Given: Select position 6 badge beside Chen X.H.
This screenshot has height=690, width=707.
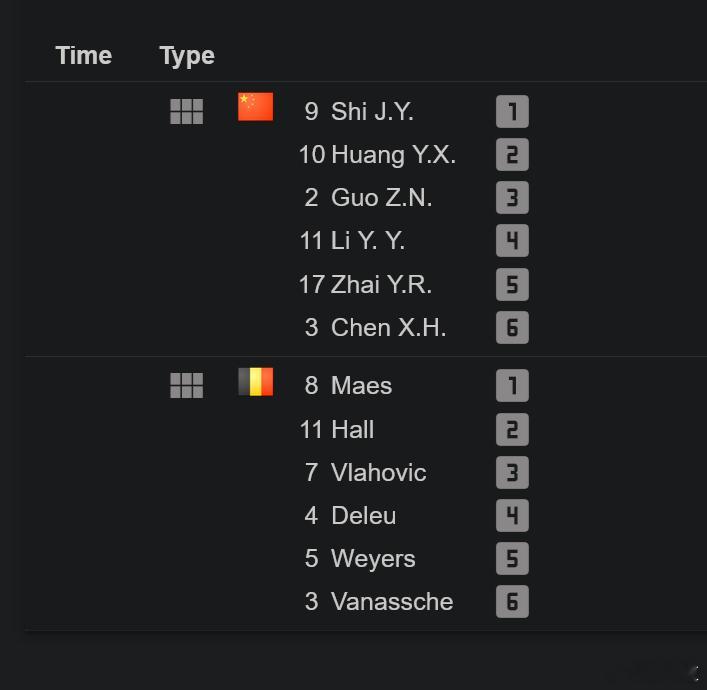Looking at the screenshot, I should (x=512, y=327).
